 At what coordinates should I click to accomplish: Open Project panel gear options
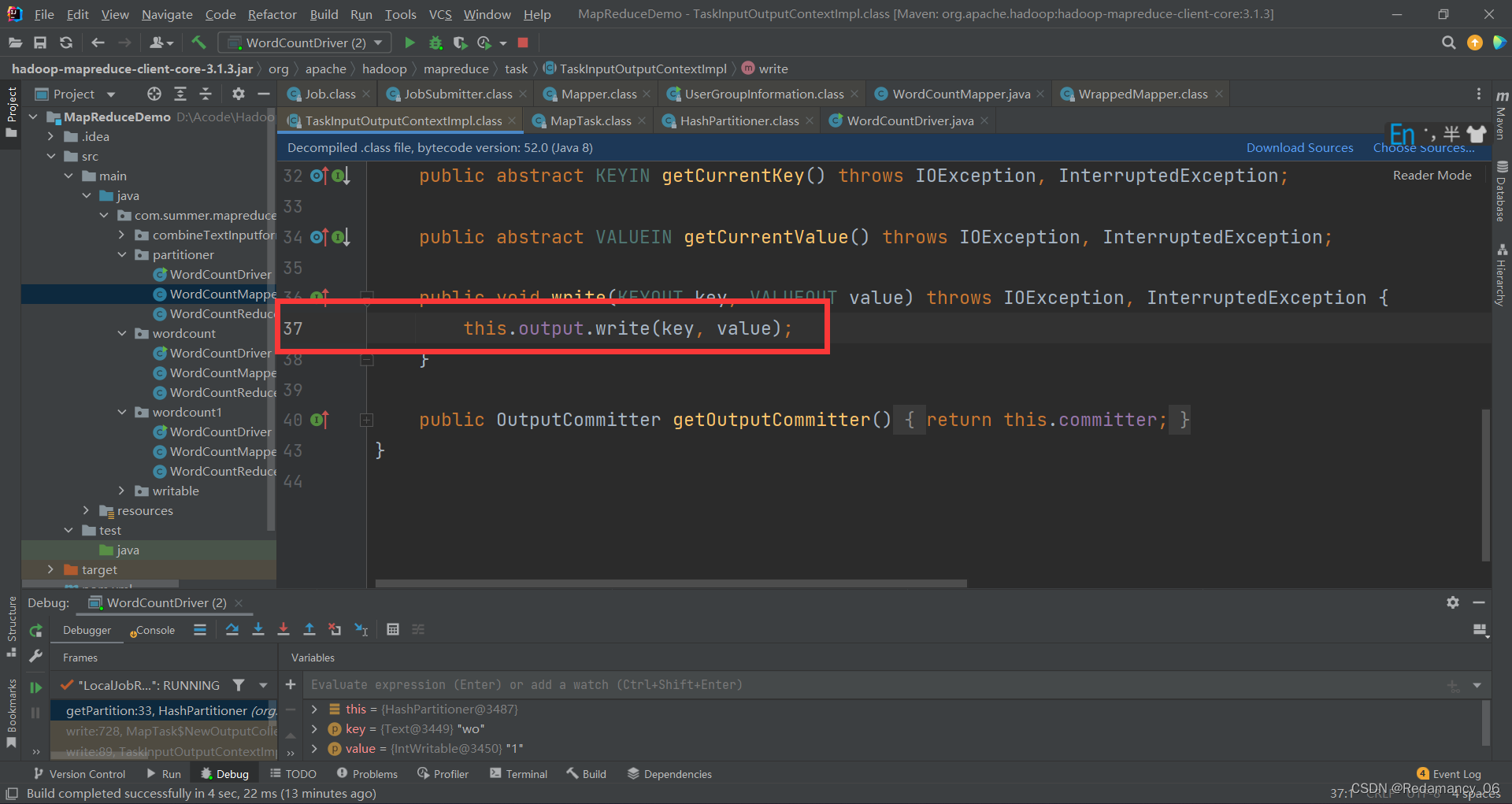[x=239, y=94]
